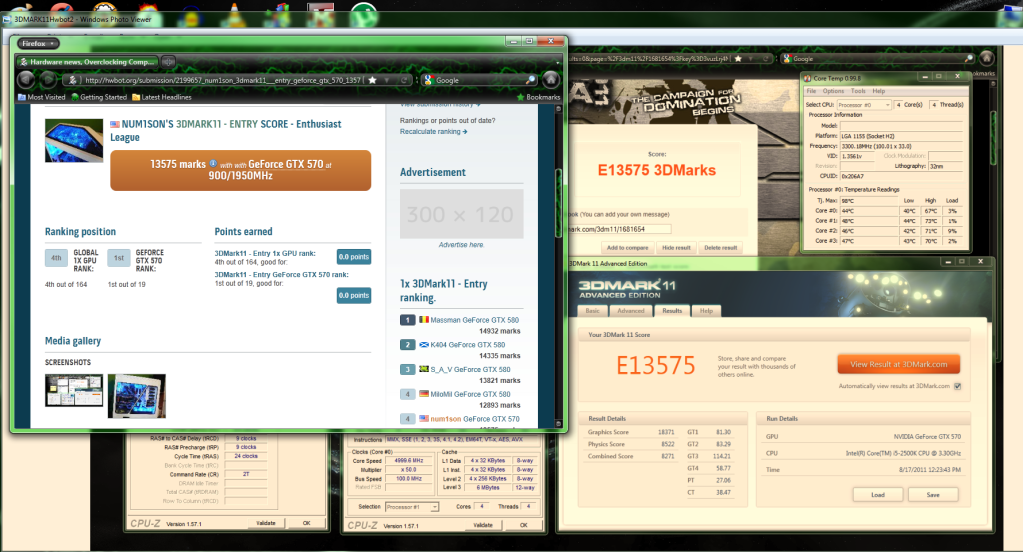
Task: Click Add to compare button
Action: click(627, 248)
